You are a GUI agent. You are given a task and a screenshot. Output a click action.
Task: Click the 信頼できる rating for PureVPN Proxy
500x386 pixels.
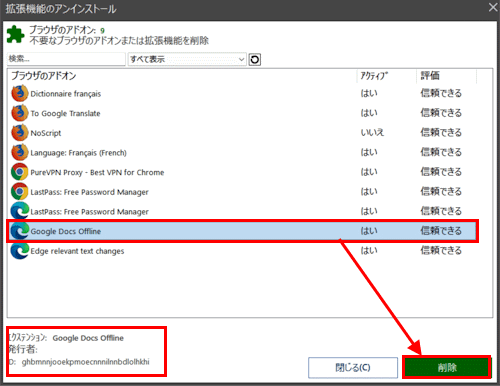point(441,172)
